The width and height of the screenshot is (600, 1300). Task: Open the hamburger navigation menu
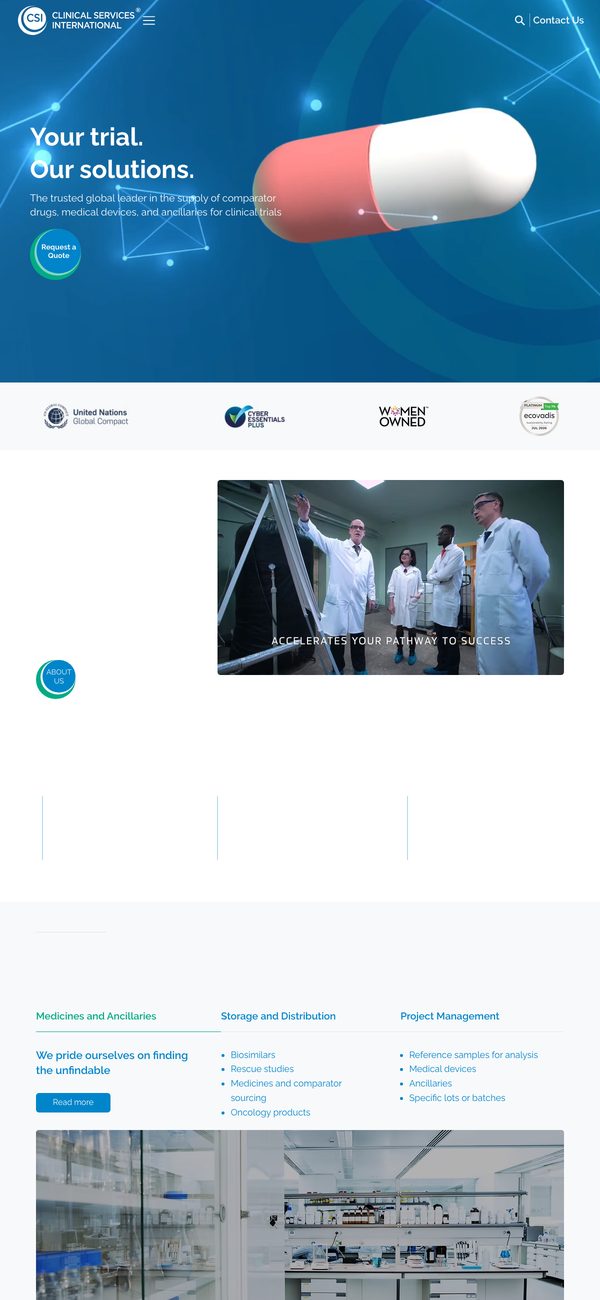click(x=149, y=20)
